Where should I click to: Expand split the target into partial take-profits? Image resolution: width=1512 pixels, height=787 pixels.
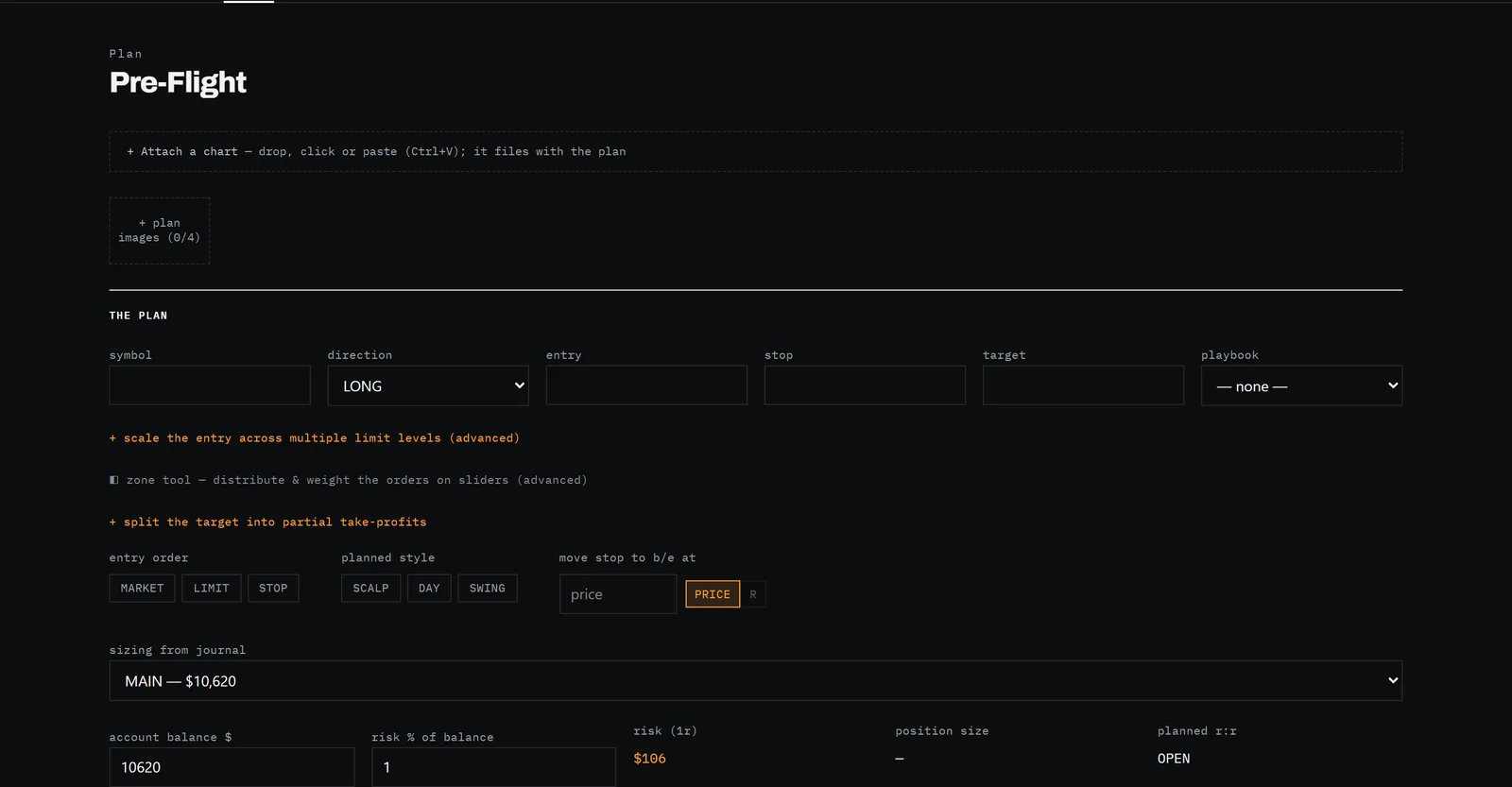tap(268, 522)
